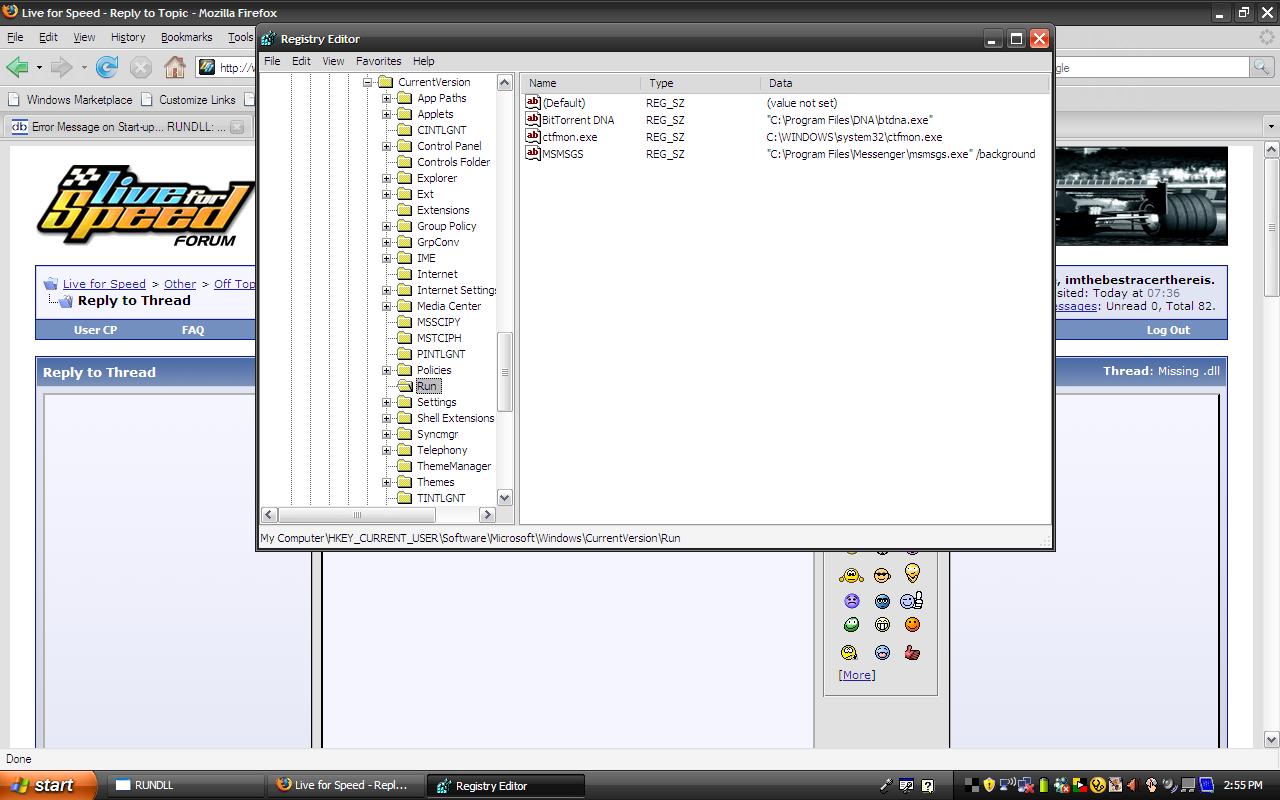The height and width of the screenshot is (800, 1280).
Task: Select the ThemeManager registry key
Action: click(x=454, y=466)
